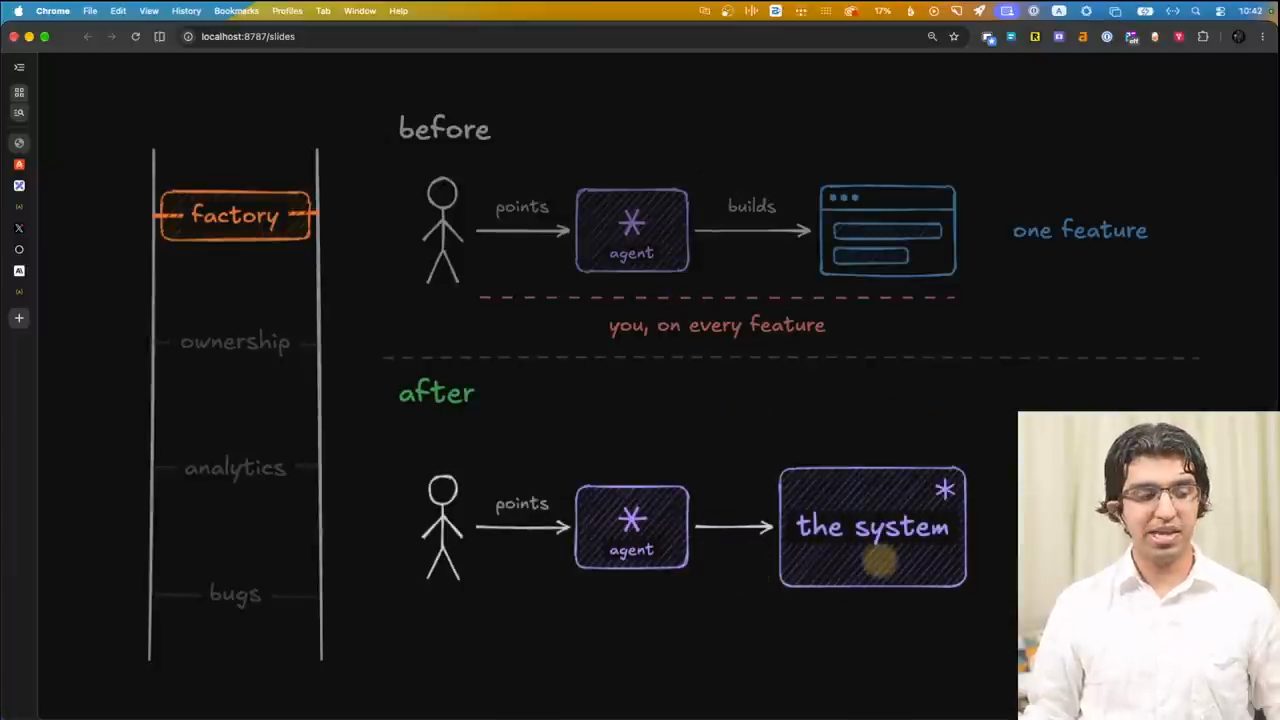
Task: Open Spotlight search in the menu bar
Action: pyautogui.click(x=1195, y=11)
